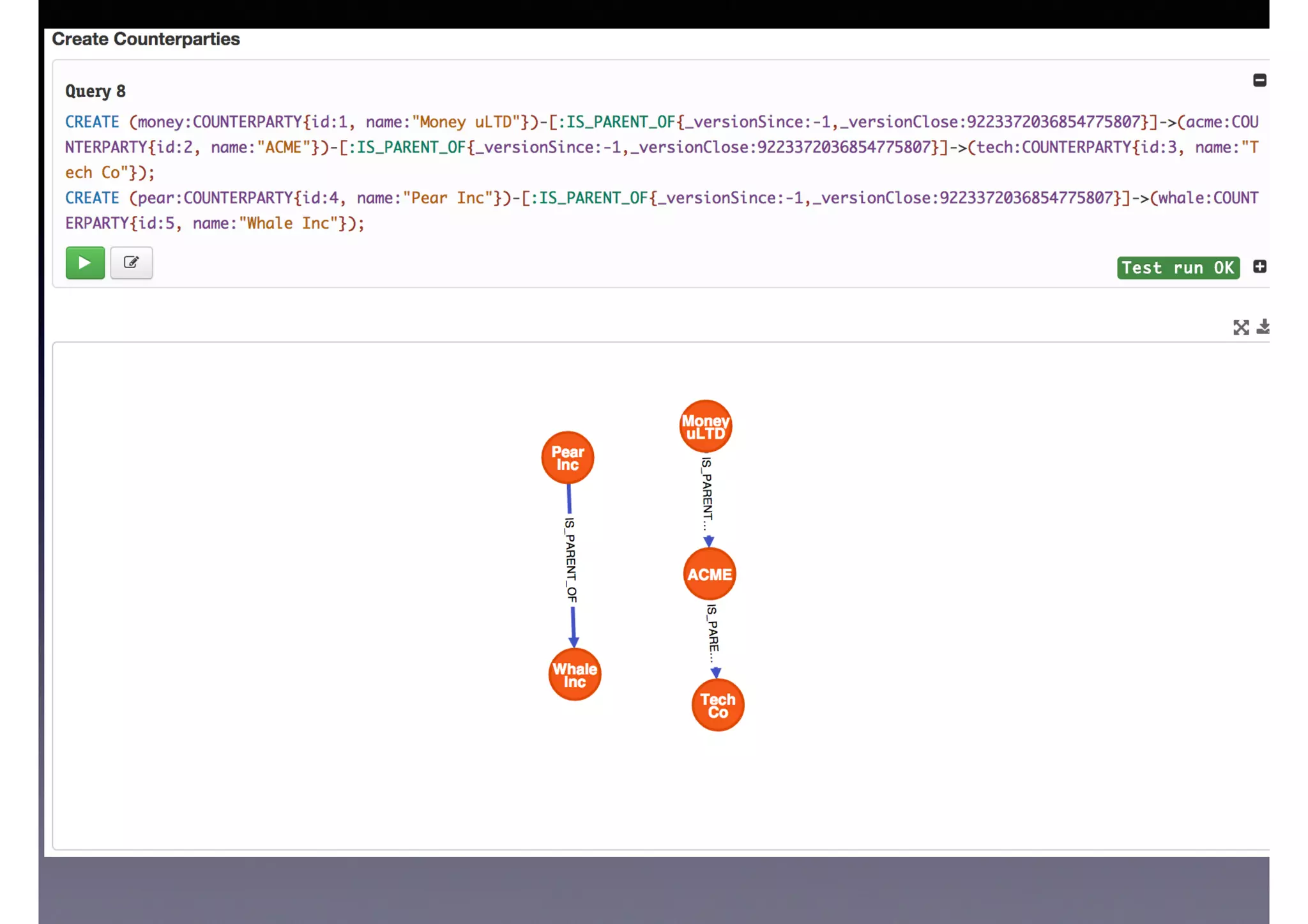
Task: Select the Whale Inc node
Action: click(x=574, y=675)
